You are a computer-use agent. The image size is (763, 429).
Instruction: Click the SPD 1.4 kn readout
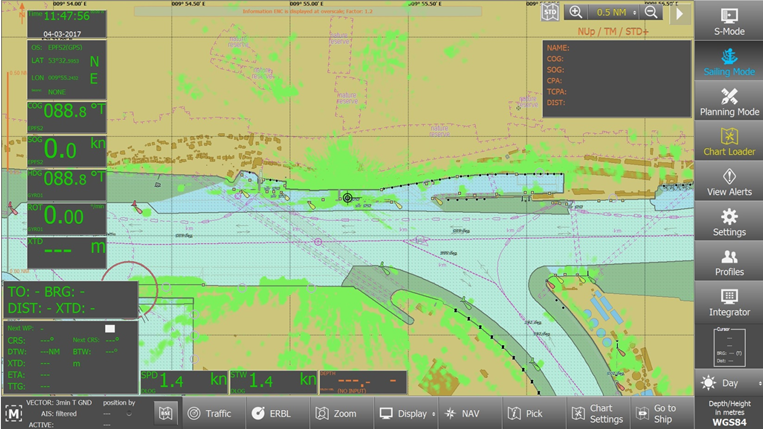[184, 382]
